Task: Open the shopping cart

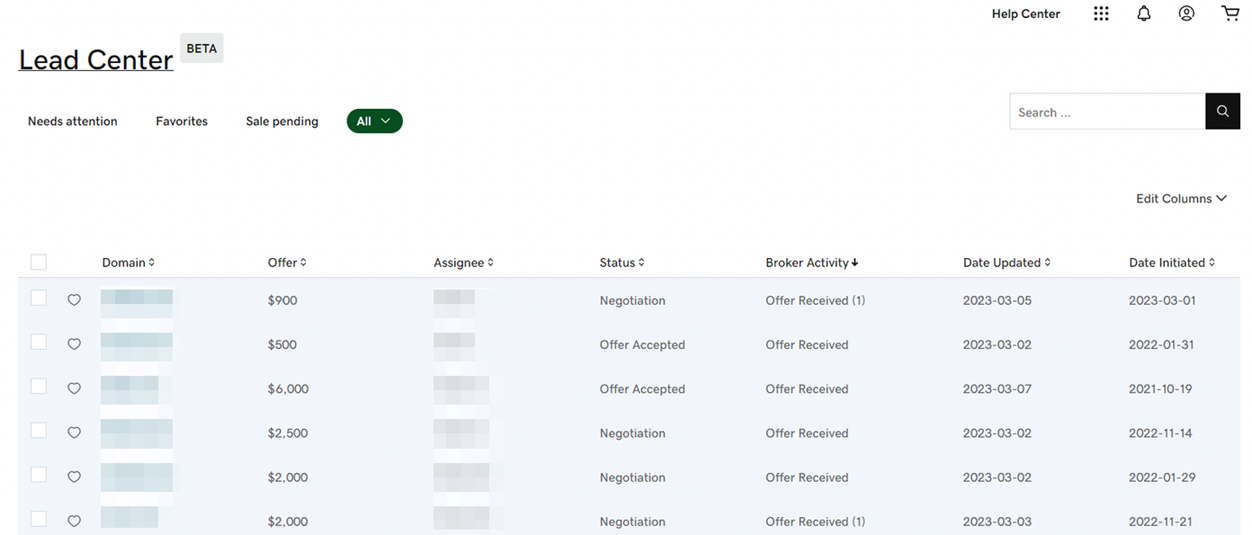Action: [x=1230, y=14]
